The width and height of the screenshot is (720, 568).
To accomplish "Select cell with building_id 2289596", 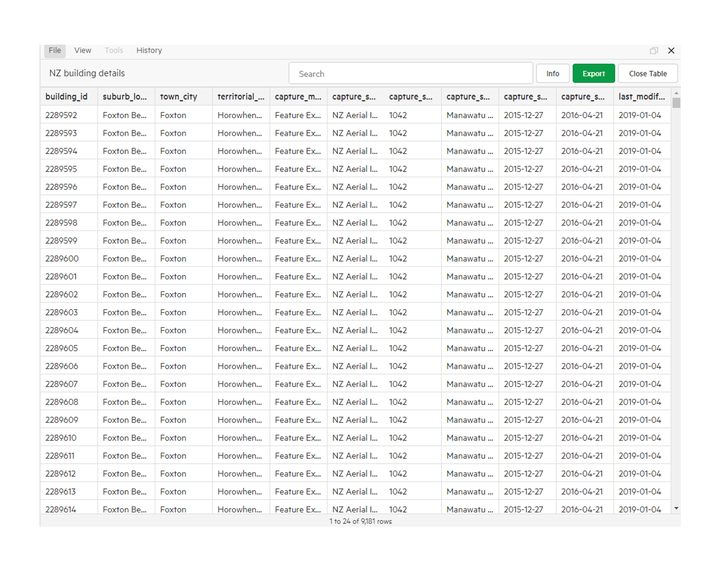I will tap(68, 187).
